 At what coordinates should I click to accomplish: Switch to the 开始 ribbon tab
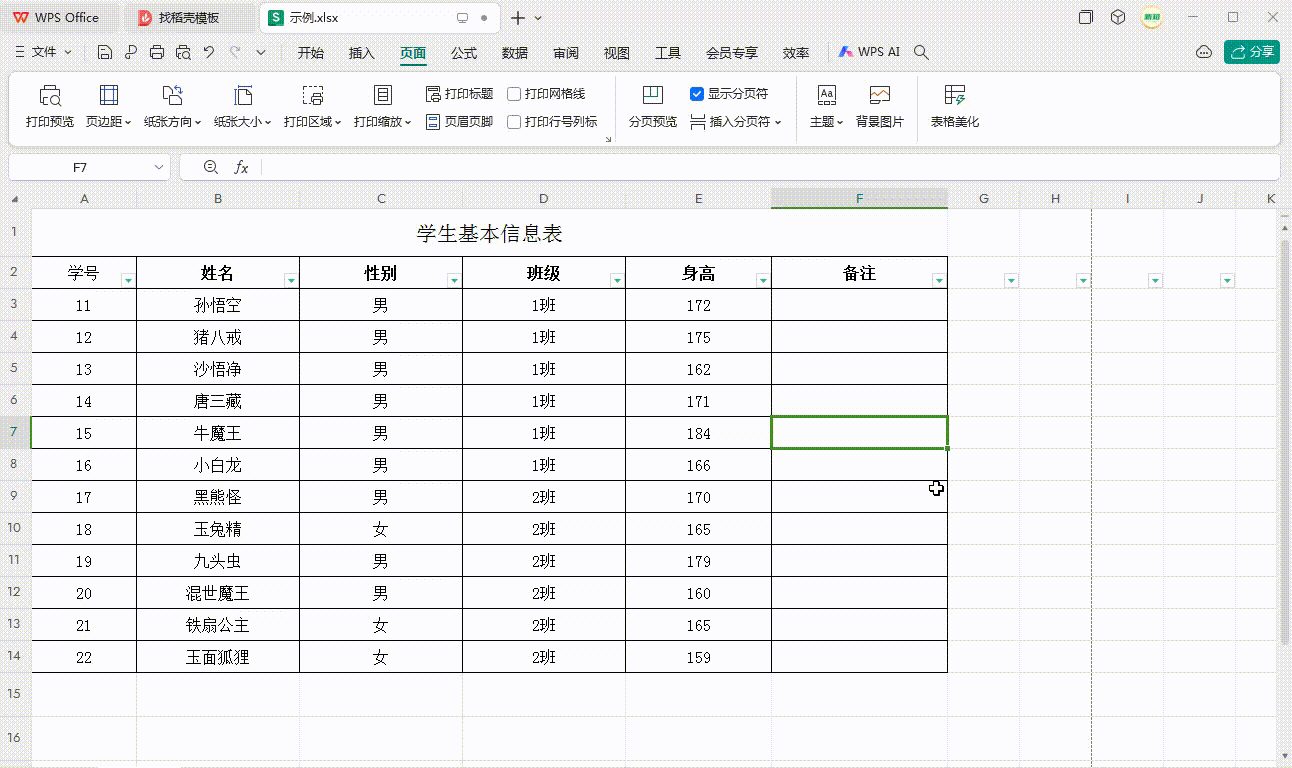(311, 53)
